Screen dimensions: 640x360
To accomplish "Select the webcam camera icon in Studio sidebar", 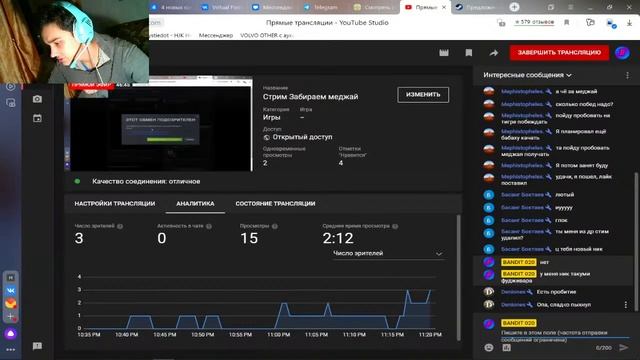I will click(x=37, y=99).
